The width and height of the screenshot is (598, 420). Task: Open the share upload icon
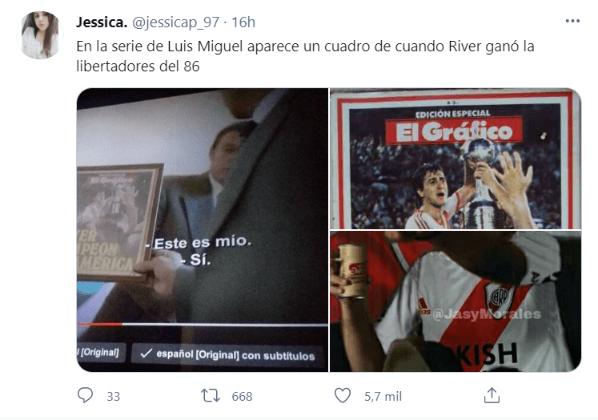pos(492,396)
